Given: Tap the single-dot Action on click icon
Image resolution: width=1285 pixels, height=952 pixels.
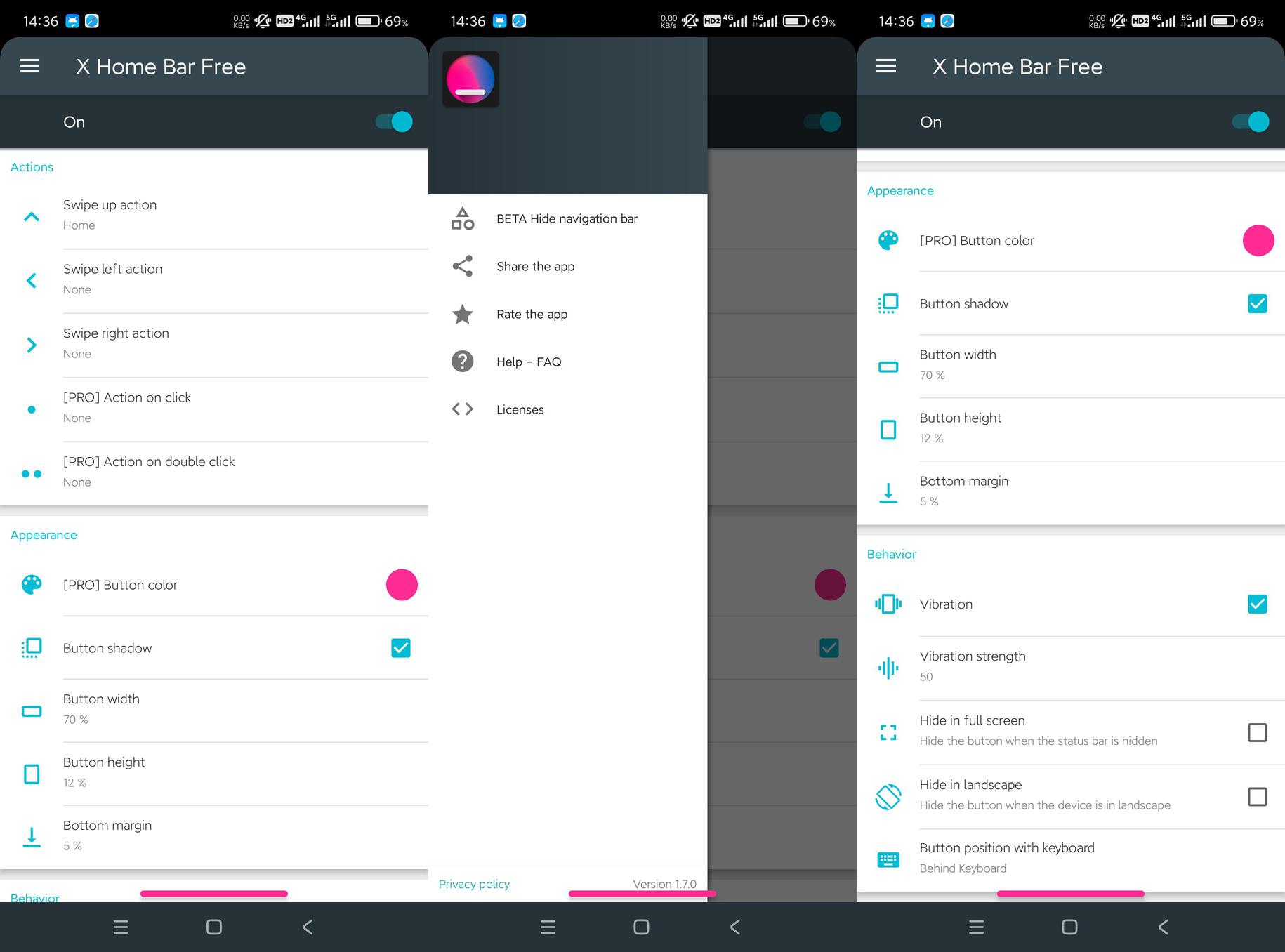Looking at the screenshot, I should [x=32, y=409].
